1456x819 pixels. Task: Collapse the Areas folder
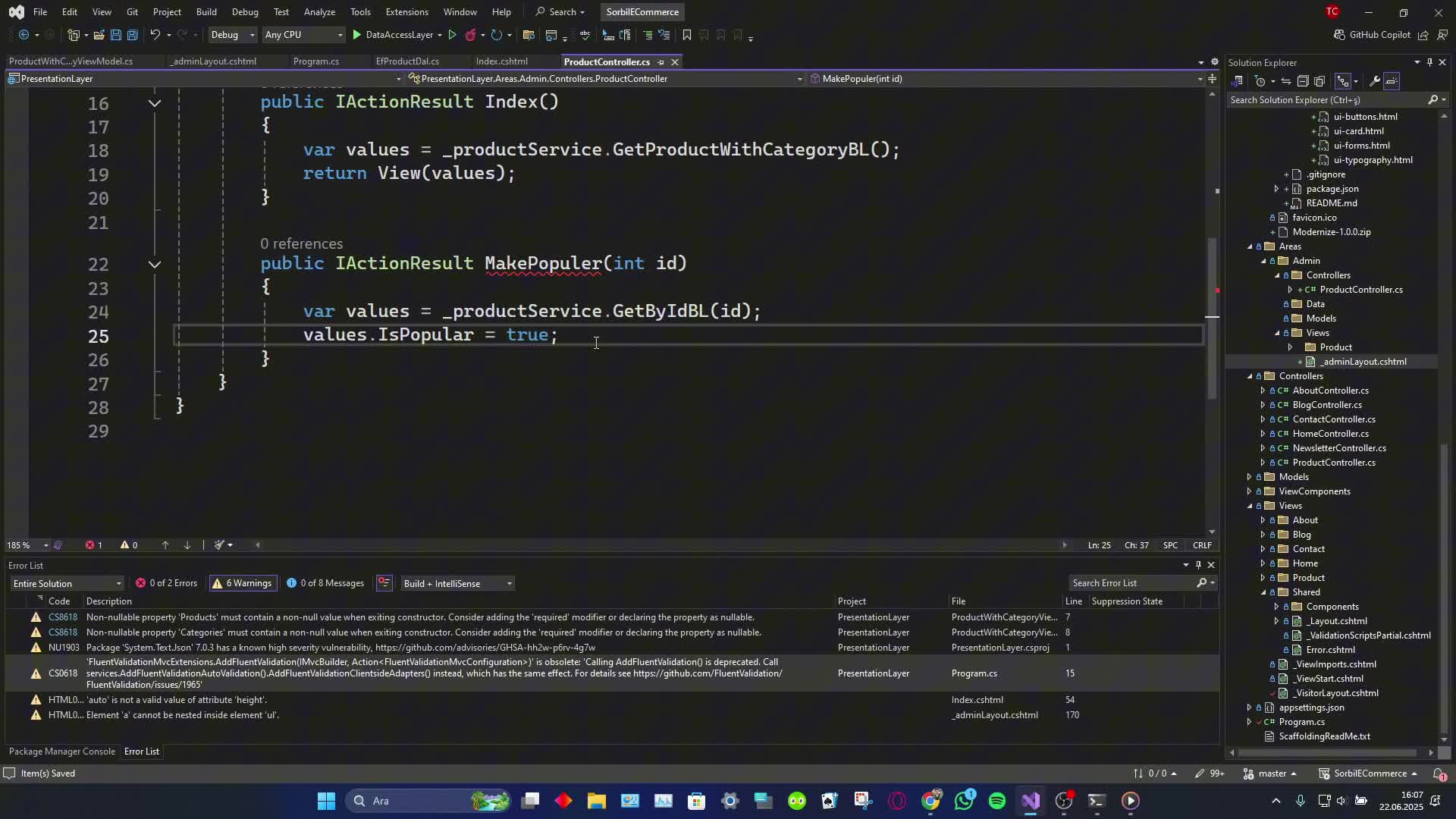click(1249, 246)
